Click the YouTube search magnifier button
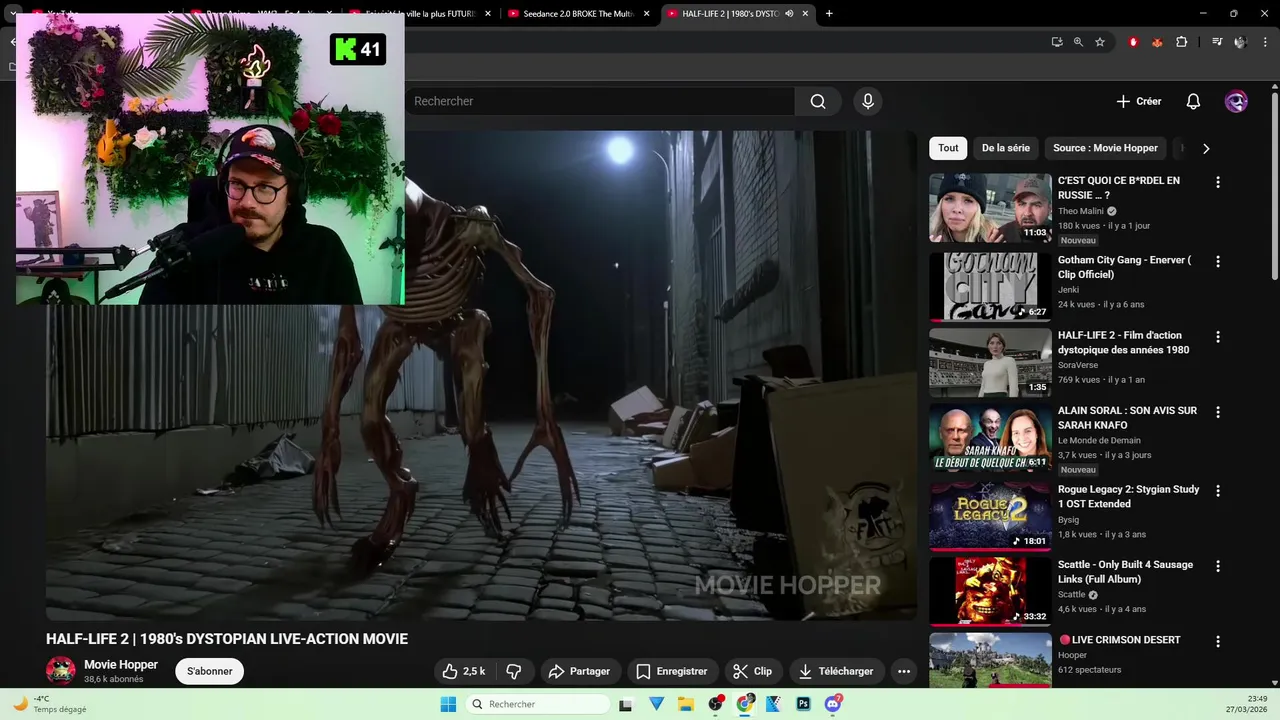This screenshot has height=720, width=1280. (818, 101)
